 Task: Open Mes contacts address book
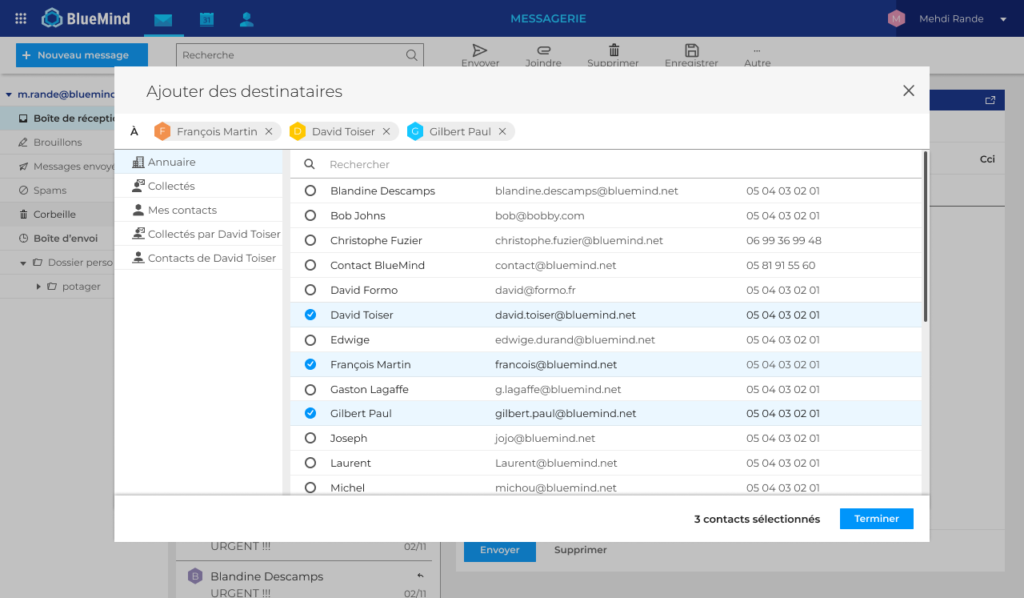pos(182,210)
